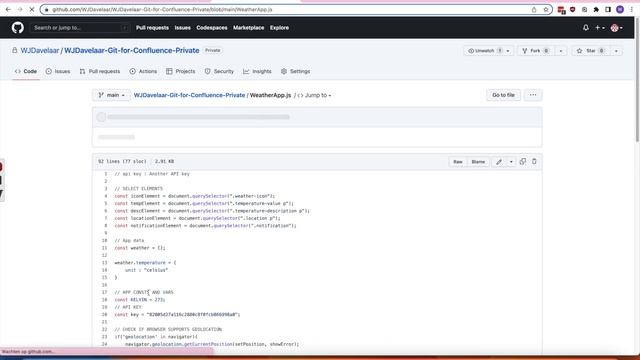Expand the Unwatch dropdown arrow
This screenshot has width=640, height=360.
[x=508, y=51]
